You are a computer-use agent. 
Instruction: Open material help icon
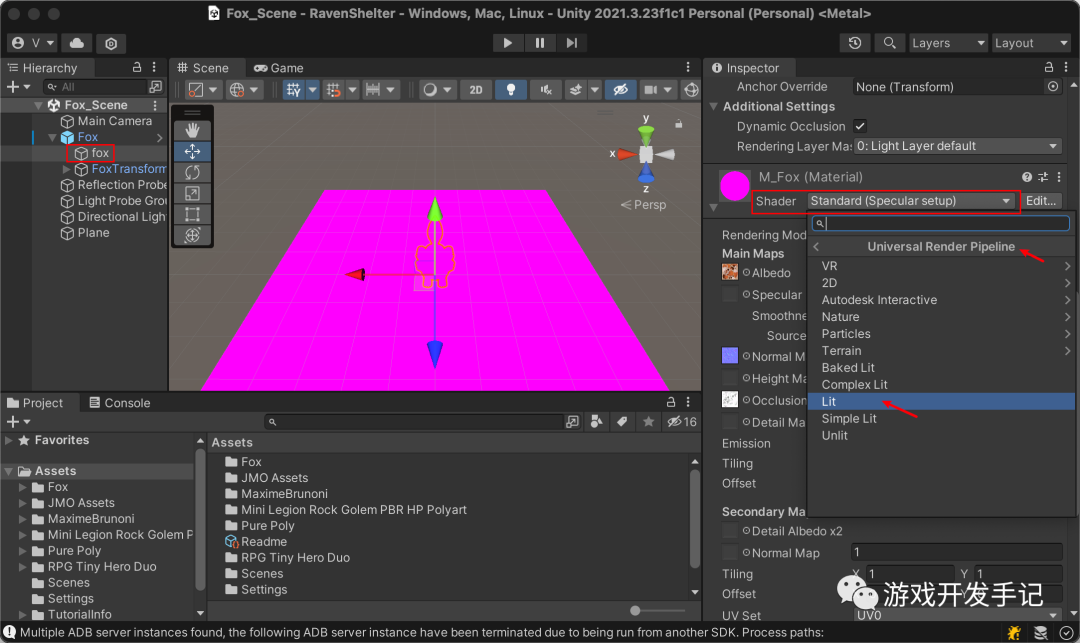pos(1026,177)
